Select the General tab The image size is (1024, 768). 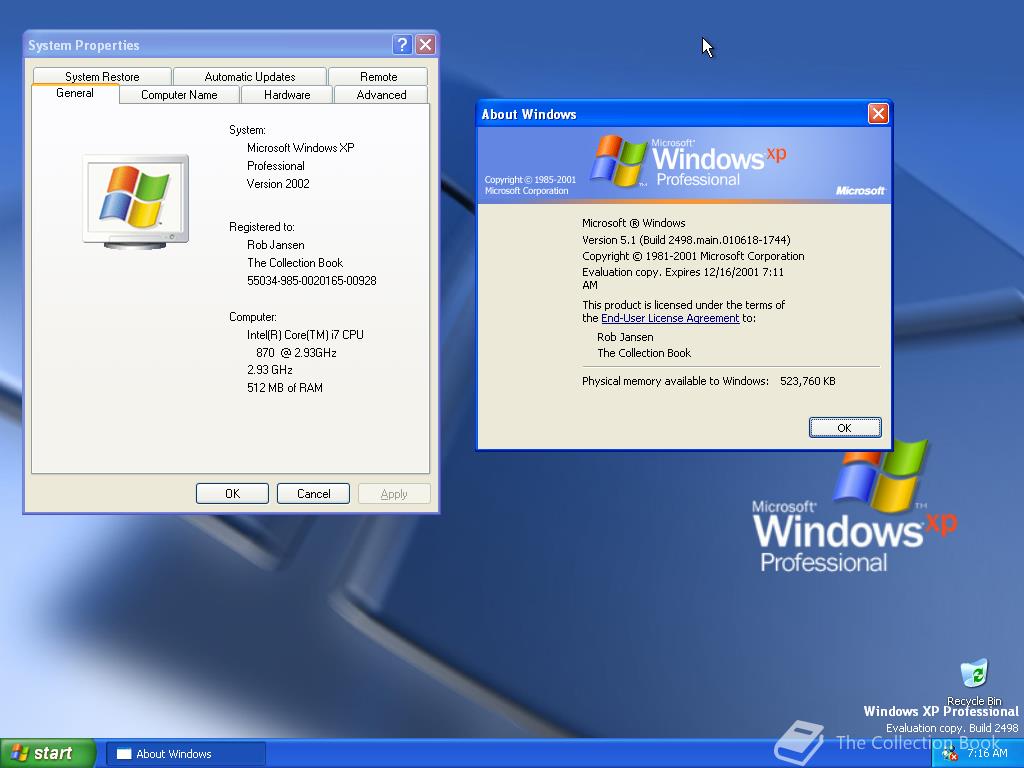(74, 93)
